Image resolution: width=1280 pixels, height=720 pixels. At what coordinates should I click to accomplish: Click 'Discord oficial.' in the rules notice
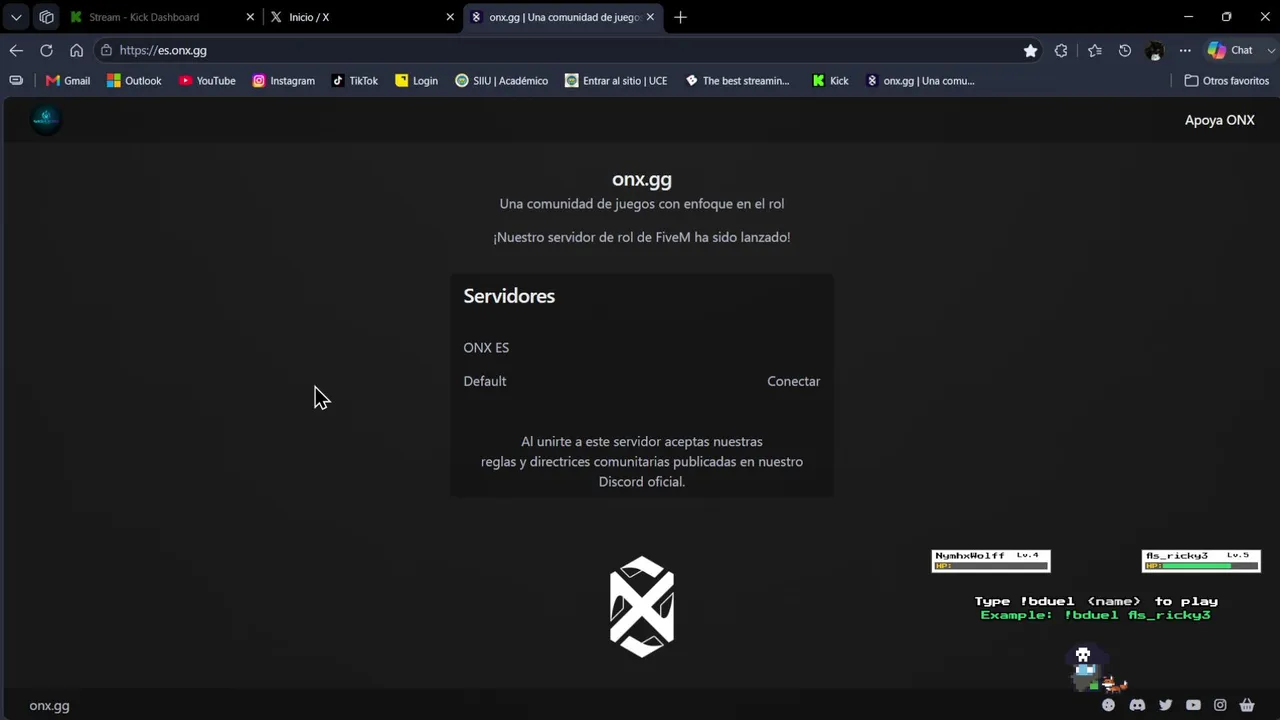[642, 482]
